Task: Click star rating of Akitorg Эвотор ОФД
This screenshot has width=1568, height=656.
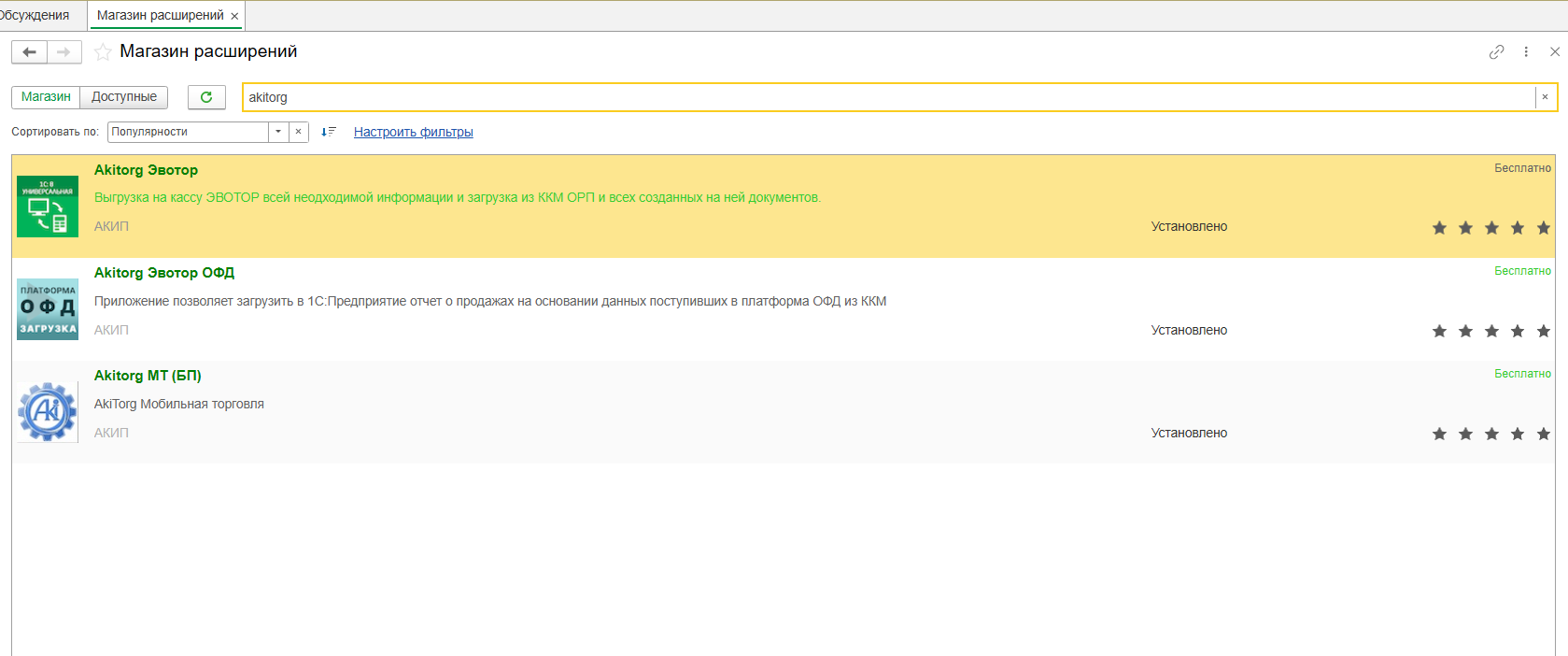Action: click(1491, 331)
